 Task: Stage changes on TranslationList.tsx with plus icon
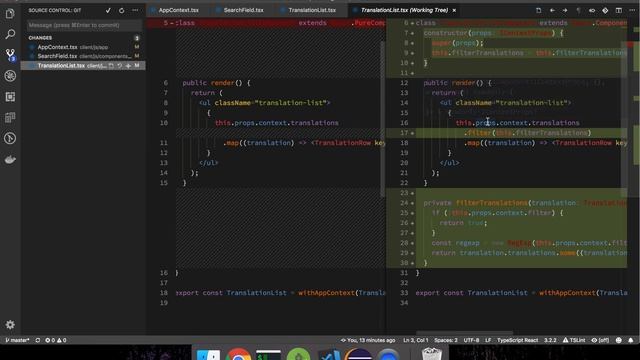(128, 65)
